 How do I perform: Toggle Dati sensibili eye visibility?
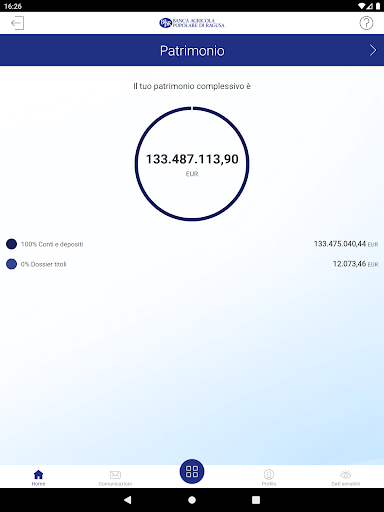[346, 477]
